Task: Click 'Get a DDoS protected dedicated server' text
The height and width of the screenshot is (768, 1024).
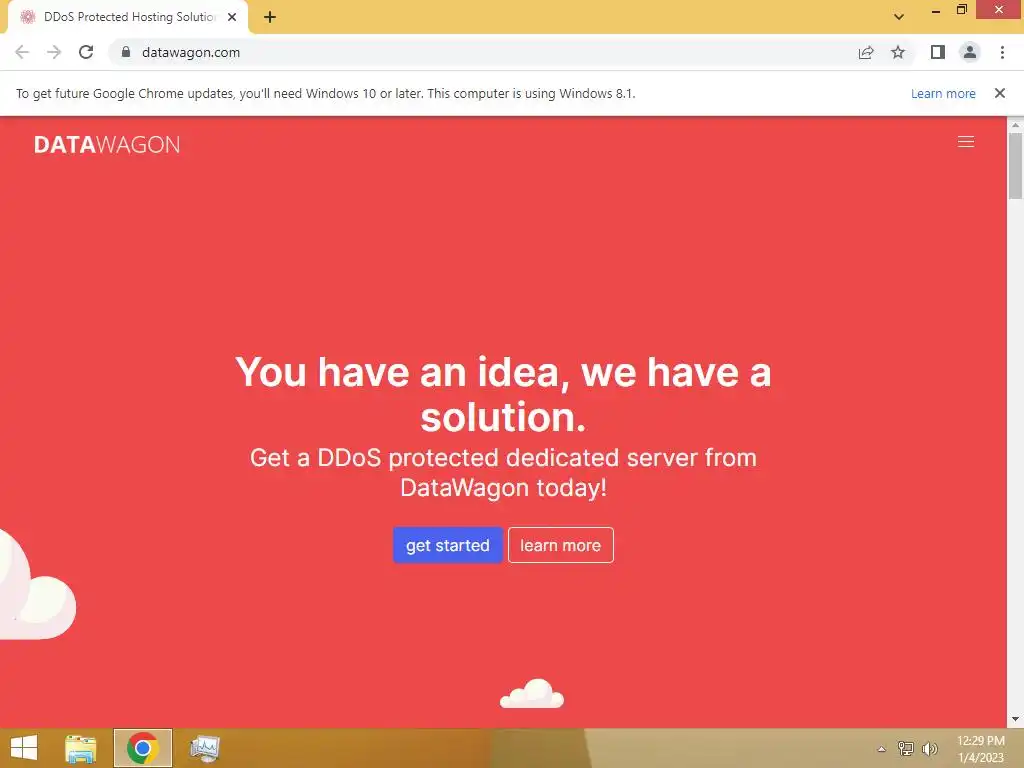Action: (x=503, y=473)
